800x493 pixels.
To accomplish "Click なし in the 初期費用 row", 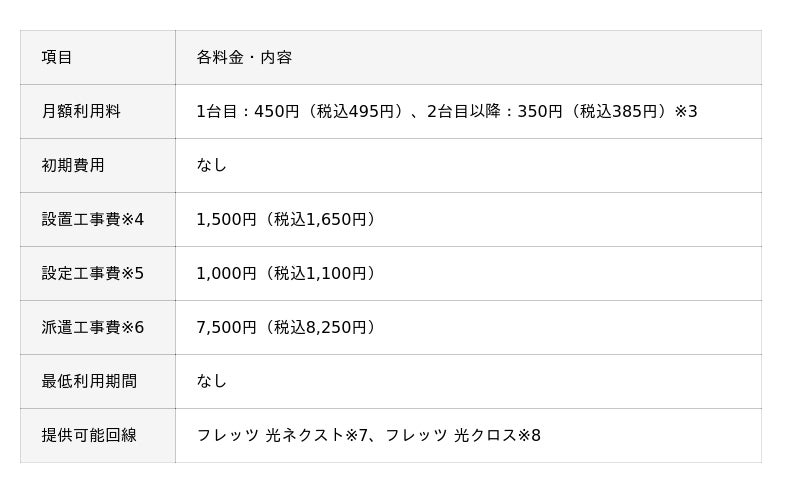I will click(x=212, y=166).
